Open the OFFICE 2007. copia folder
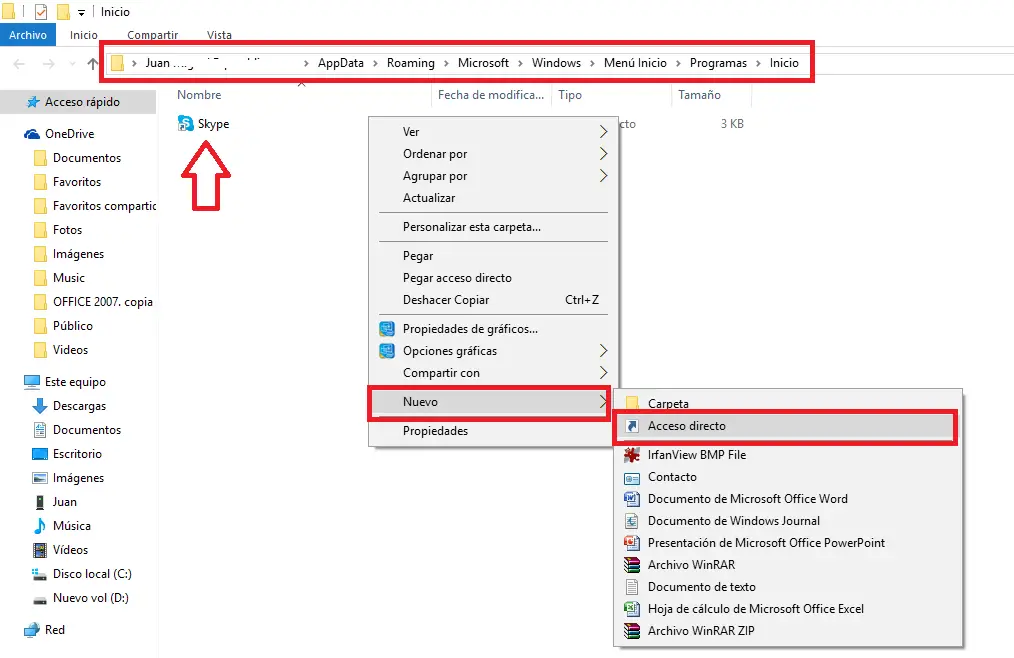Image resolution: width=1014 pixels, height=658 pixels. pyautogui.click(x=103, y=302)
